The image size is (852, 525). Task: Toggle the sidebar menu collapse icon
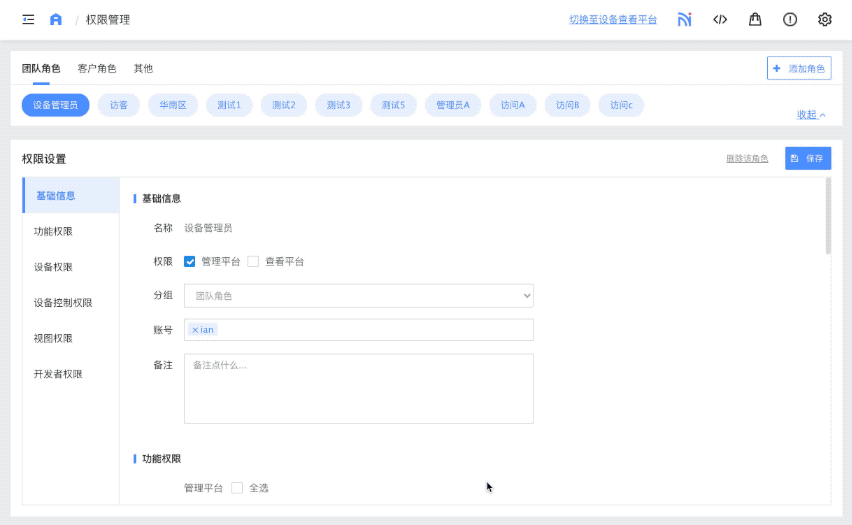pos(28,19)
